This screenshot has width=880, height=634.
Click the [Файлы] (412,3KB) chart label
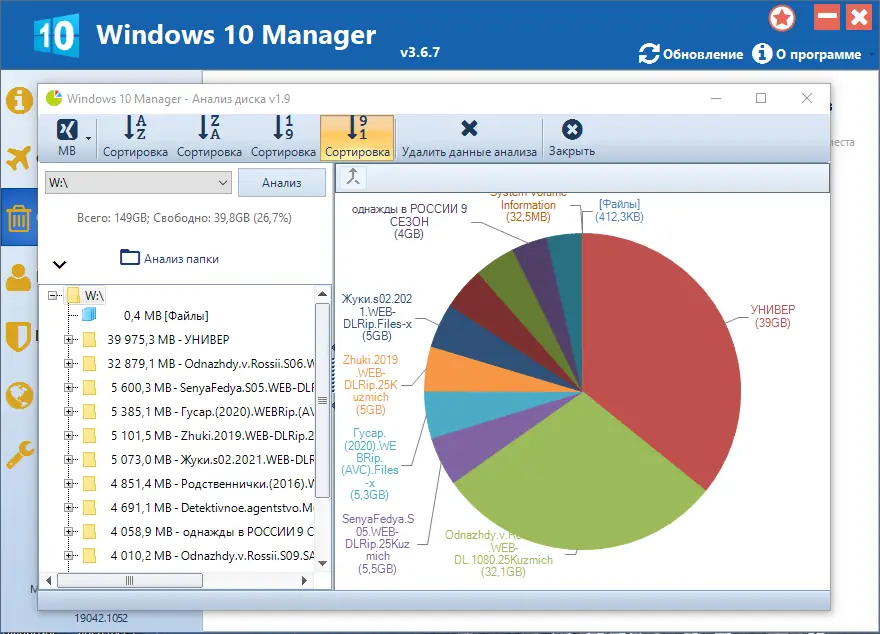[619, 210]
